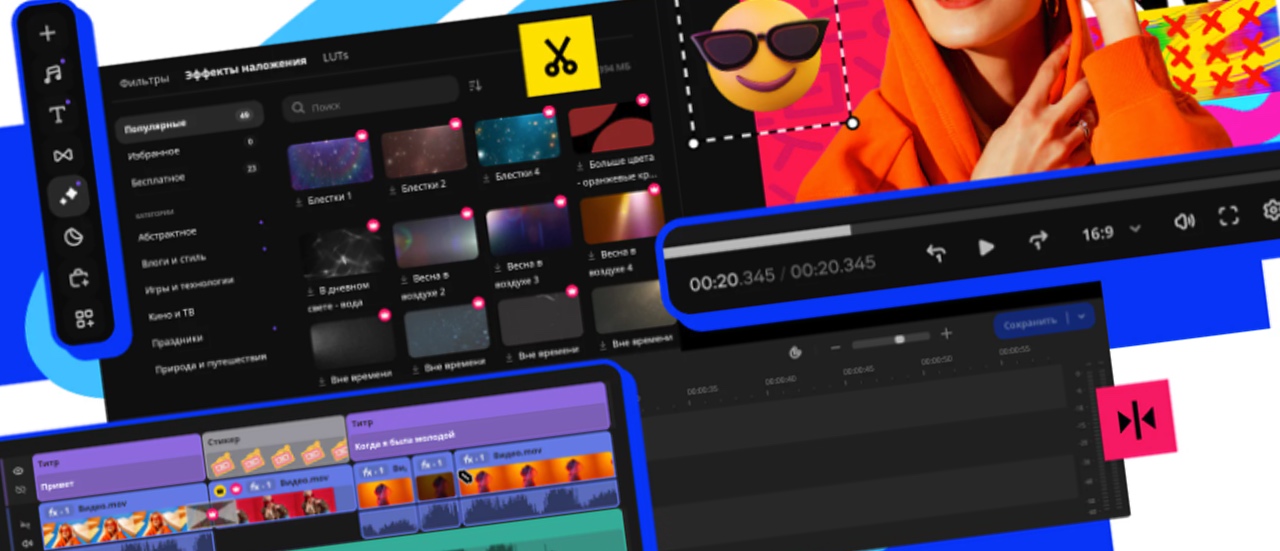Select the Блестки 4 effect thumbnail
This screenshot has width=1280, height=551.
click(x=516, y=139)
